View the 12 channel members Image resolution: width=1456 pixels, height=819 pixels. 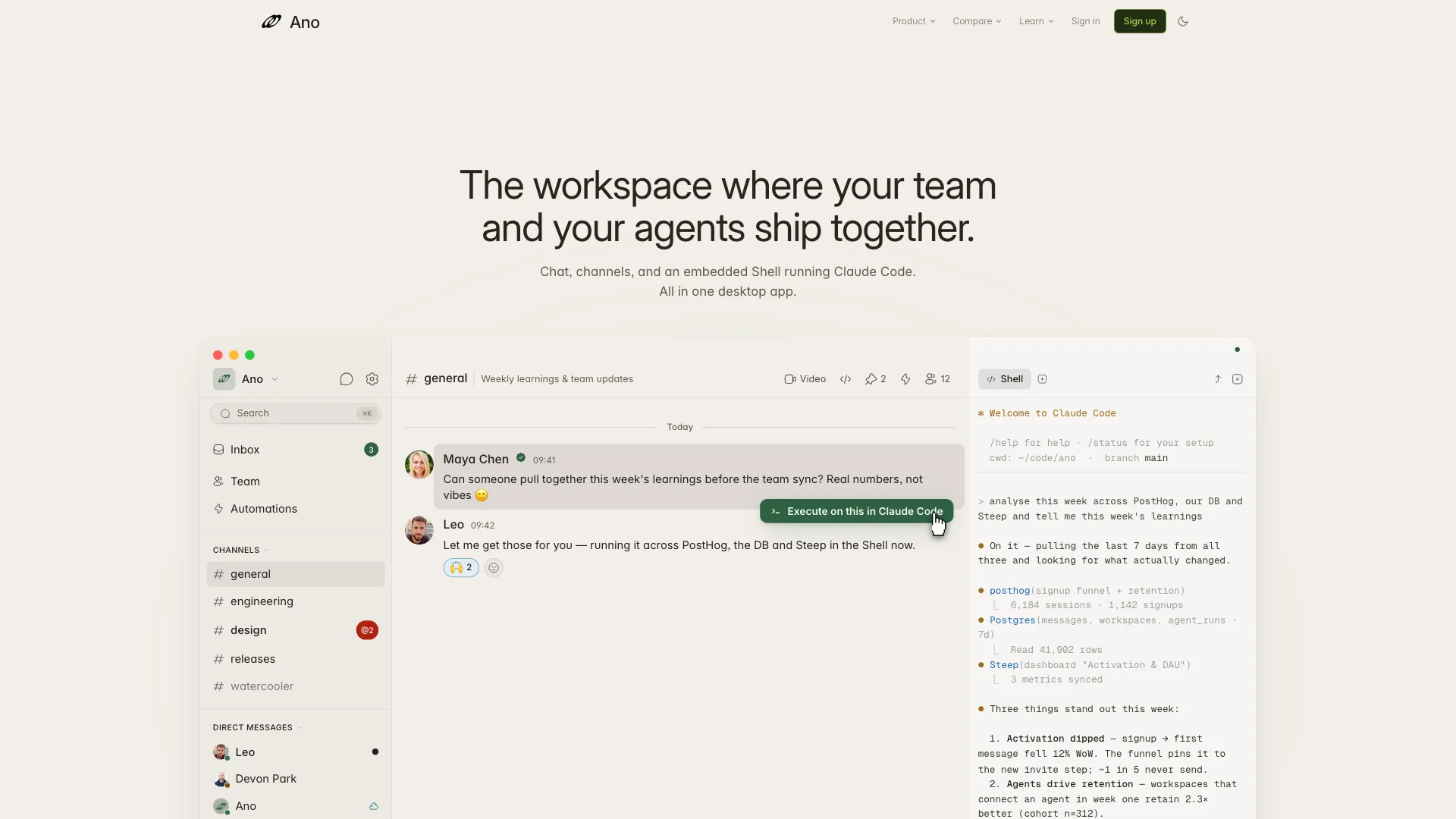(x=937, y=379)
